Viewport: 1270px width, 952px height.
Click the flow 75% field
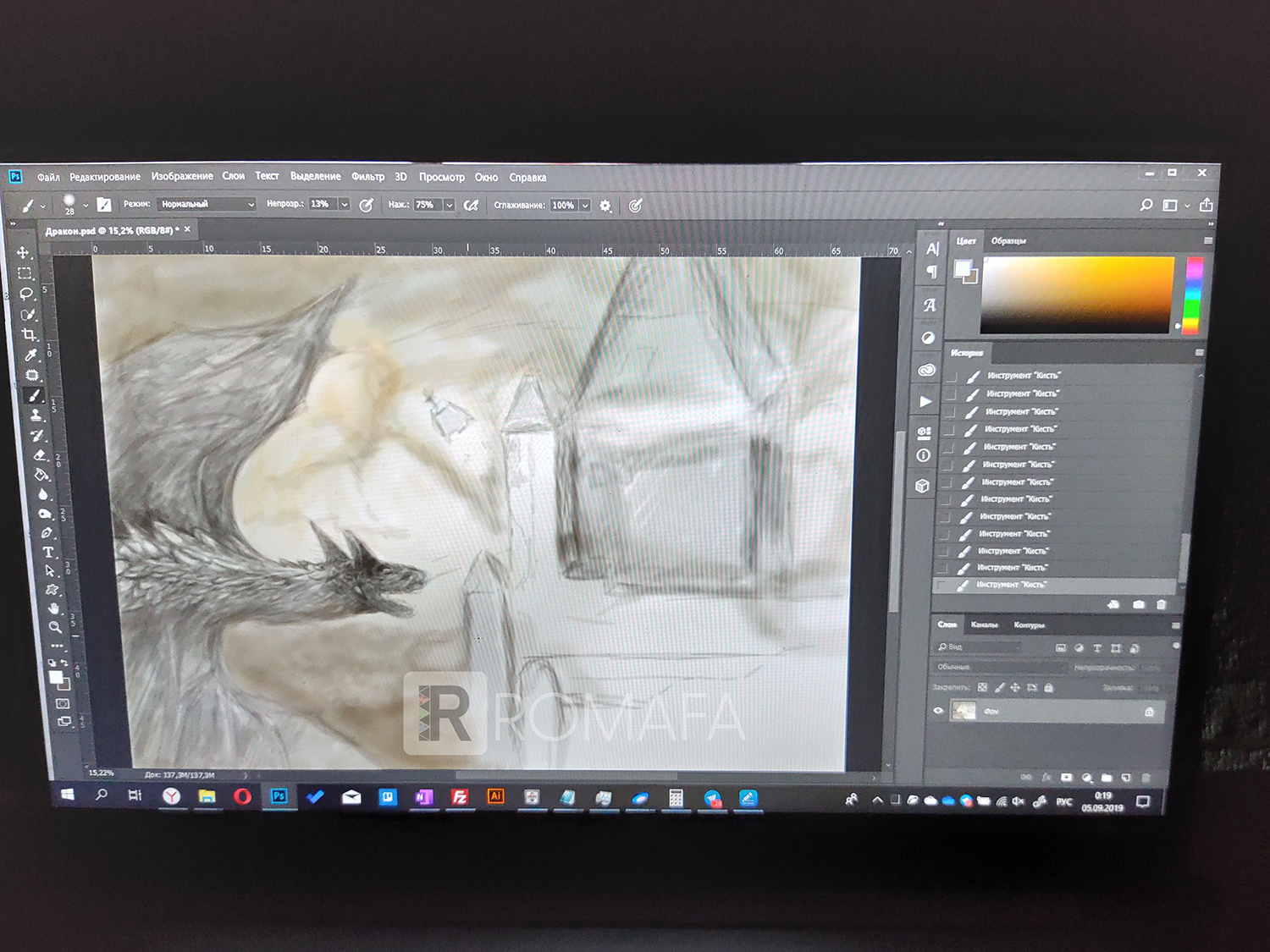coord(428,205)
